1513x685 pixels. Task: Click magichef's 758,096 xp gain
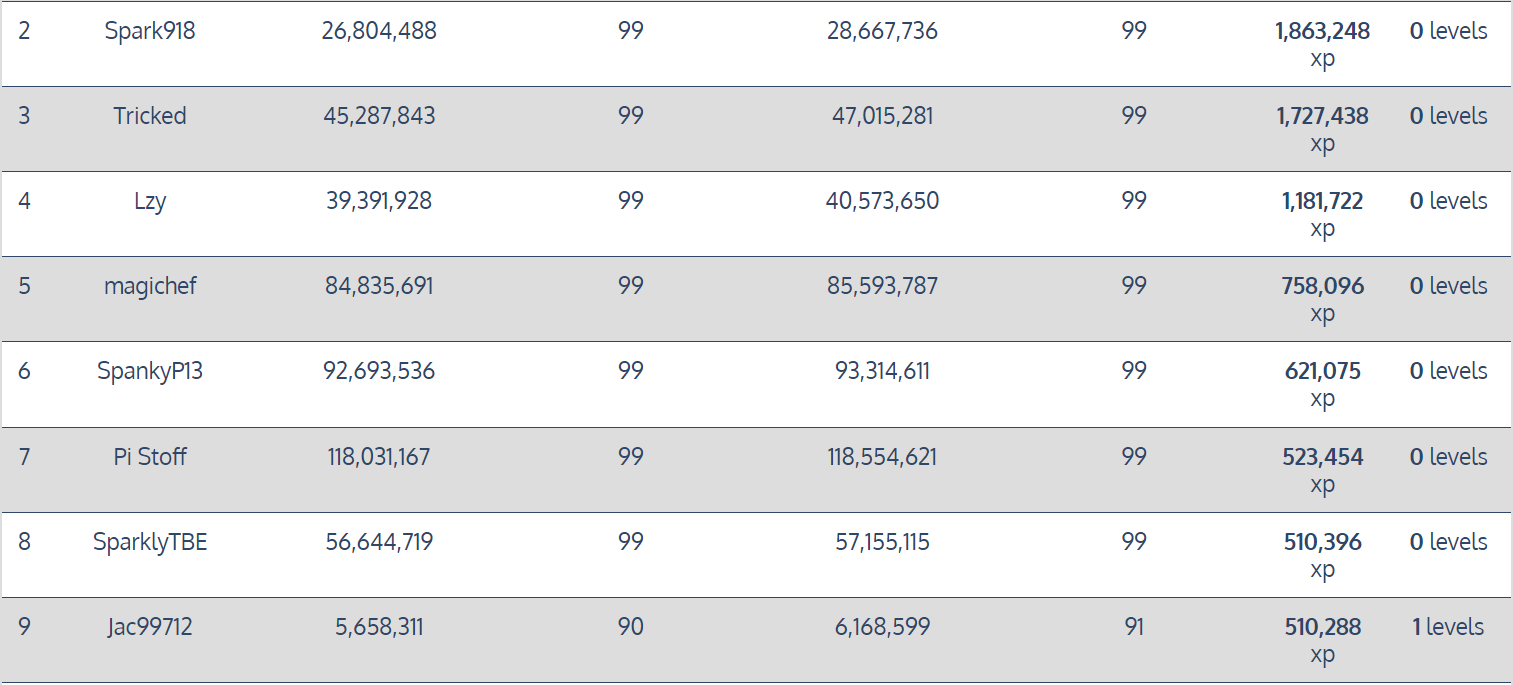(1322, 300)
